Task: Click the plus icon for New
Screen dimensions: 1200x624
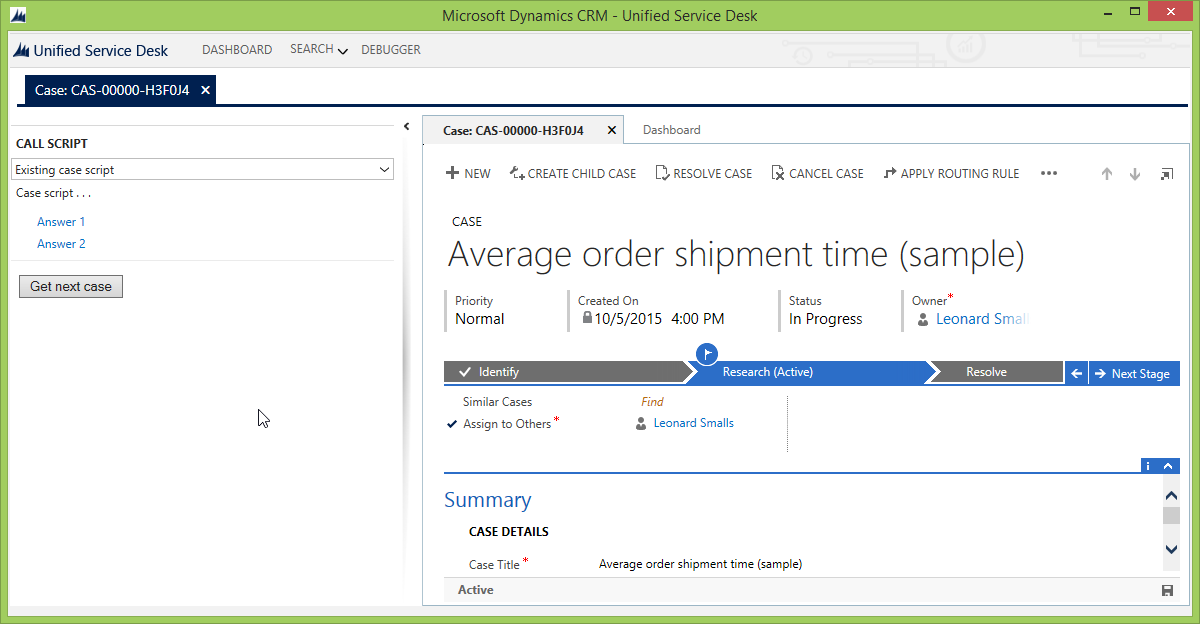Action: 452,173
